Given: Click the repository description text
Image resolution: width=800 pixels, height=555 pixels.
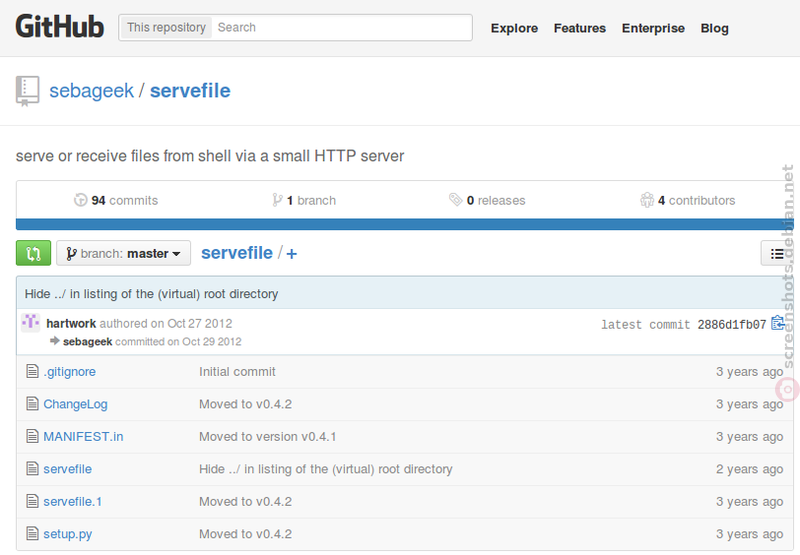Looking at the screenshot, I should 210,156.
